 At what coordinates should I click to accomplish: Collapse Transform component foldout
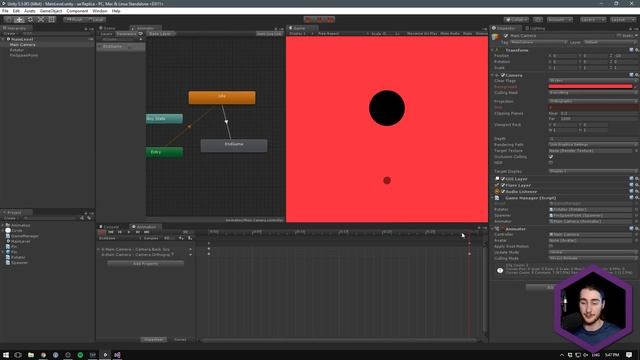492,50
